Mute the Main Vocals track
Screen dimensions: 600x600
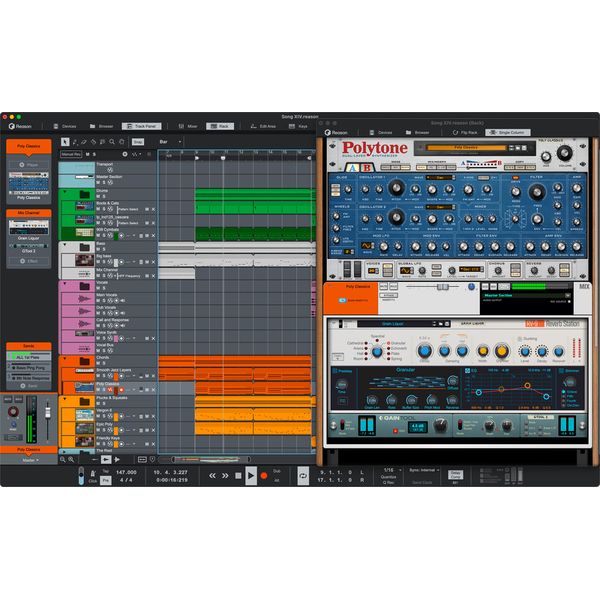click(x=98, y=301)
